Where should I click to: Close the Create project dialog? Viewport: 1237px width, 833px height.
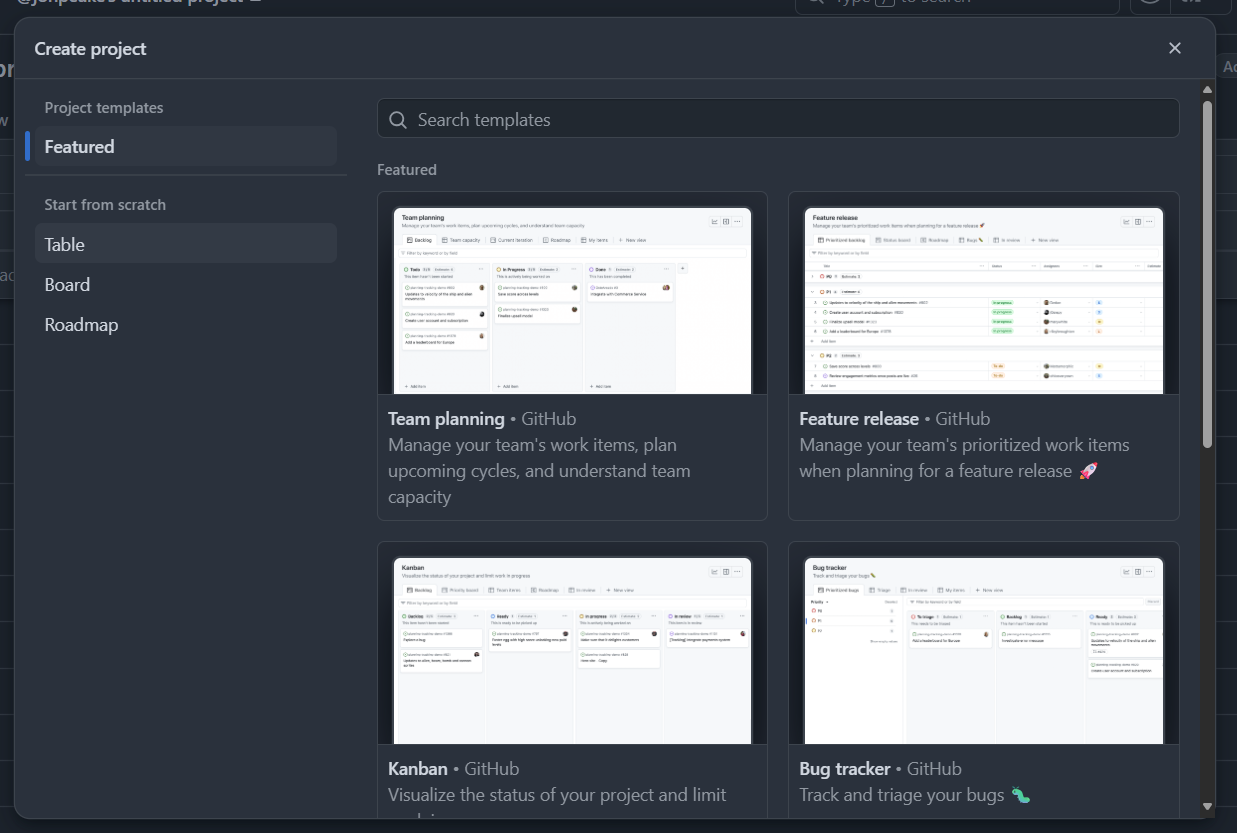click(1175, 48)
